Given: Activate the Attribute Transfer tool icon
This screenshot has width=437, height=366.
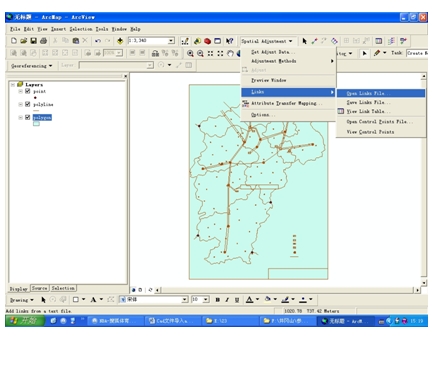Looking at the screenshot, I should [403, 41].
